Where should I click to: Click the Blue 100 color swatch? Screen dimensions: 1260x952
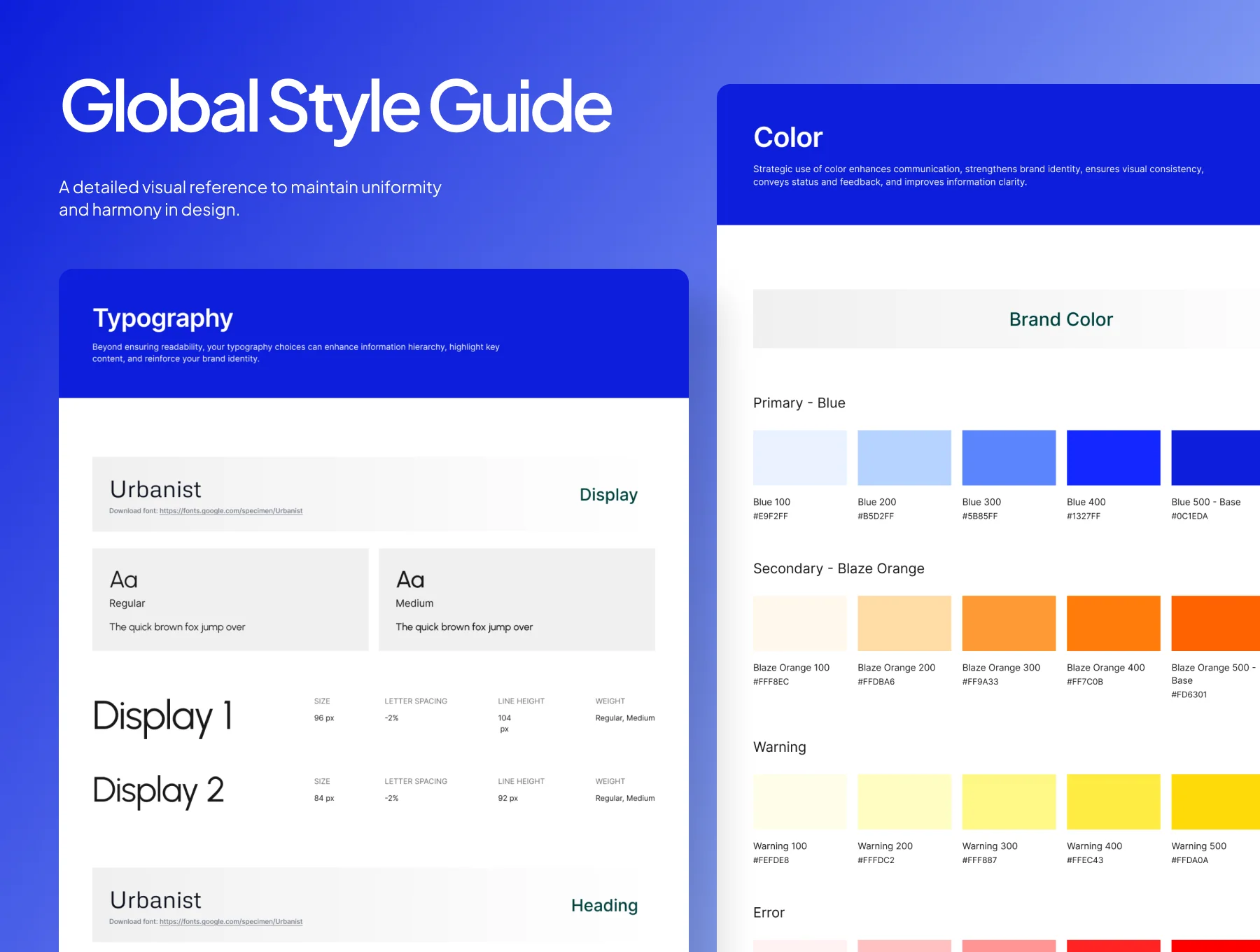point(799,458)
